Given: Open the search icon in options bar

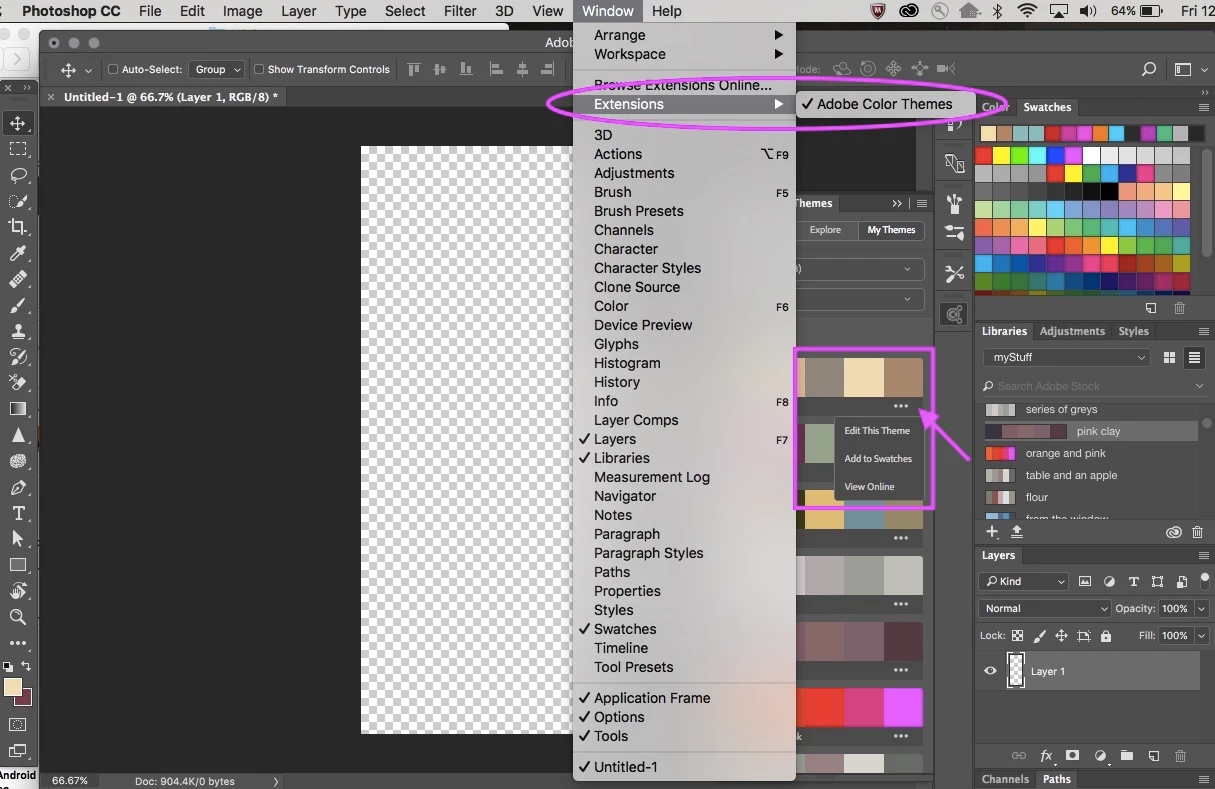Looking at the screenshot, I should [x=1149, y=69].
